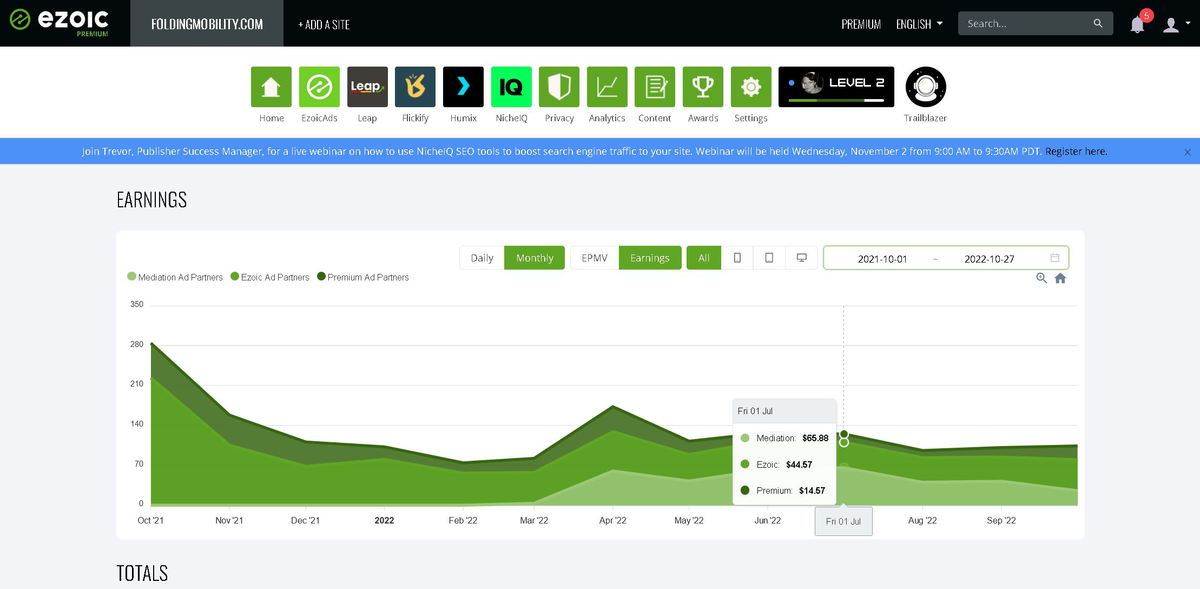
Task: Show Earnings metric on chart
Action: pyautogui.click(x=650, y=258)
